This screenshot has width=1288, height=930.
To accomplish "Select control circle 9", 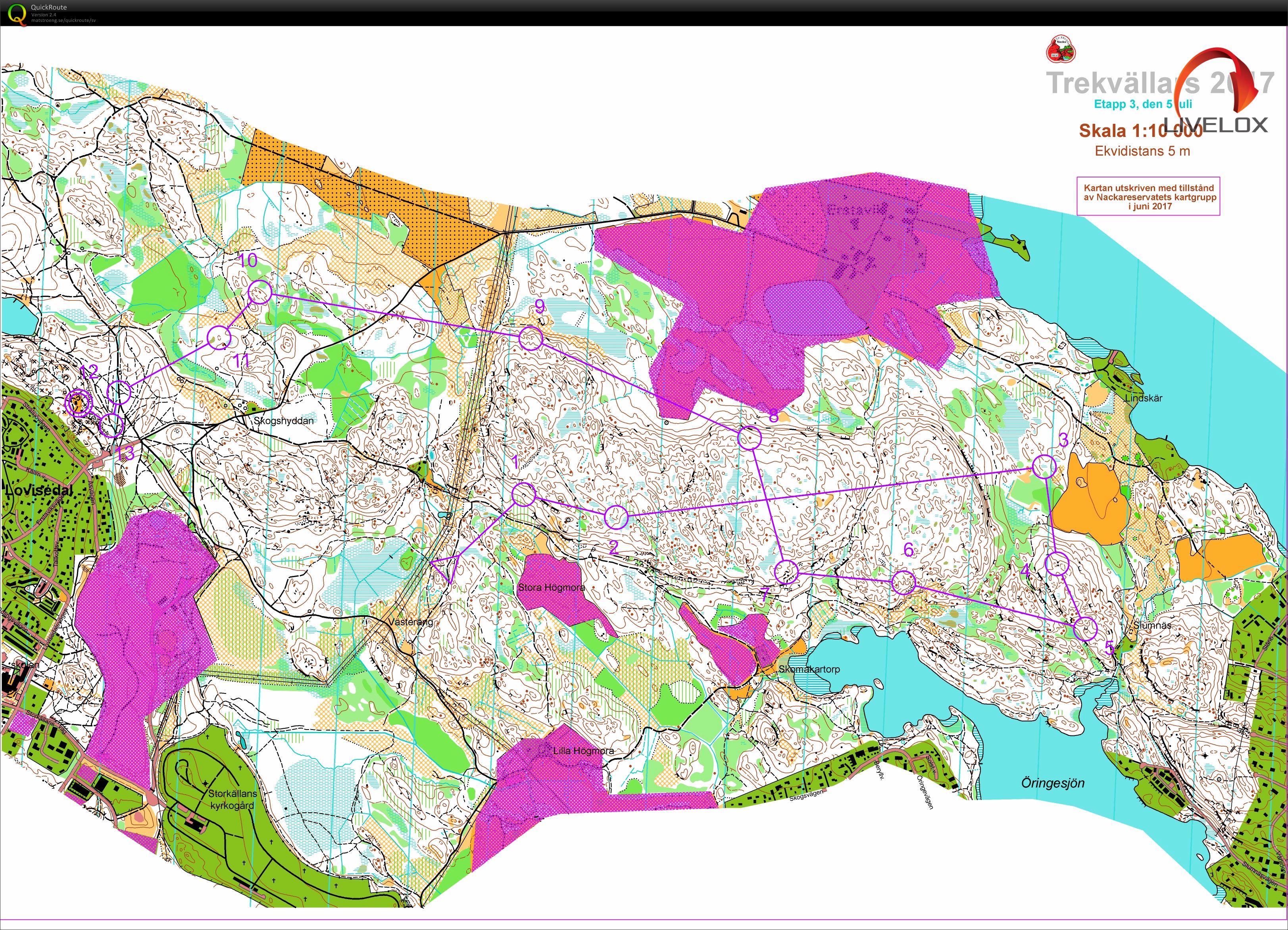I will (x=531, y=338).
